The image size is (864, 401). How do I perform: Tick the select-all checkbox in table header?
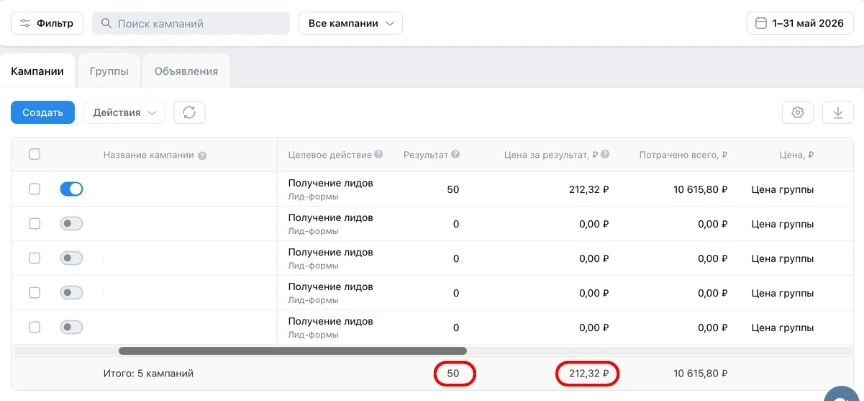coord(34,155)
